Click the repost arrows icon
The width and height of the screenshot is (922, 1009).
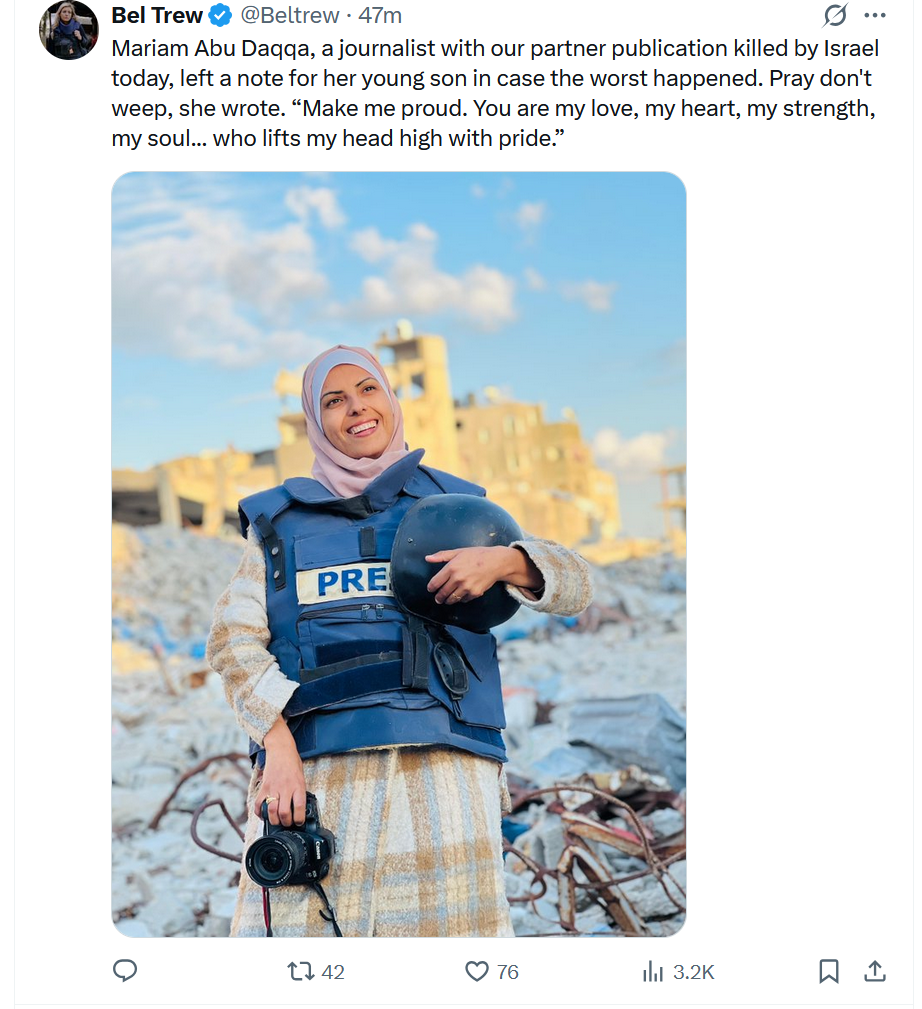pyautogui.click(x=300, y=970)
